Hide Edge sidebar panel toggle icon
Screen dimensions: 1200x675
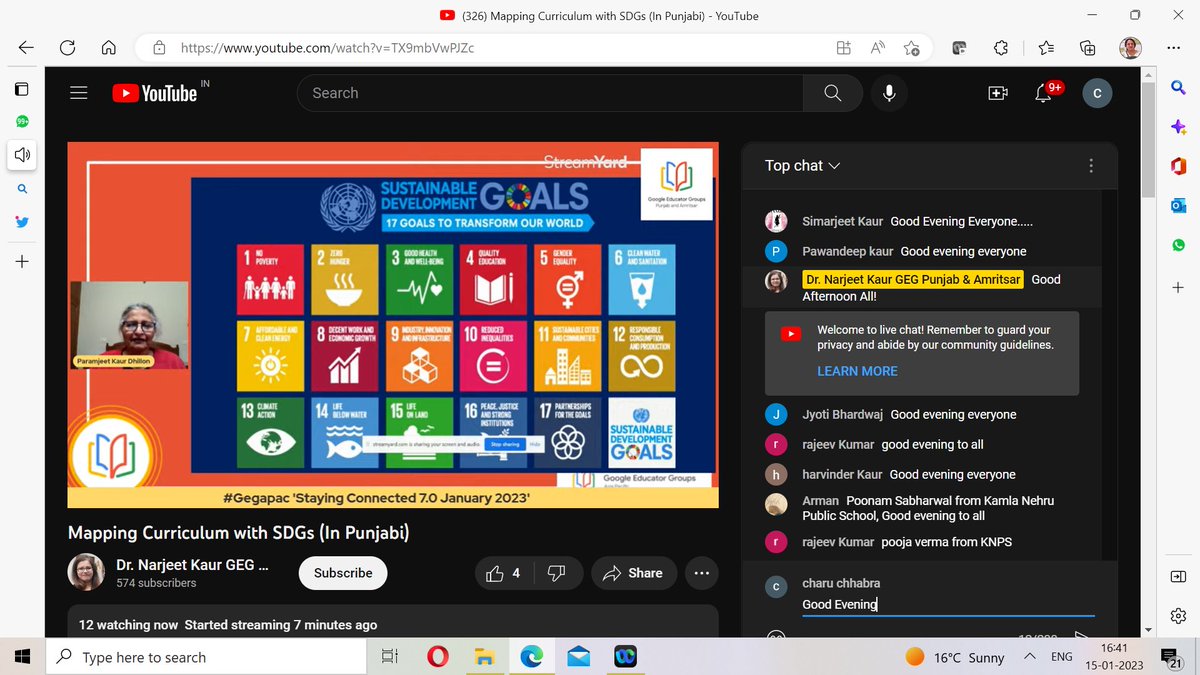click(1178, 577)
